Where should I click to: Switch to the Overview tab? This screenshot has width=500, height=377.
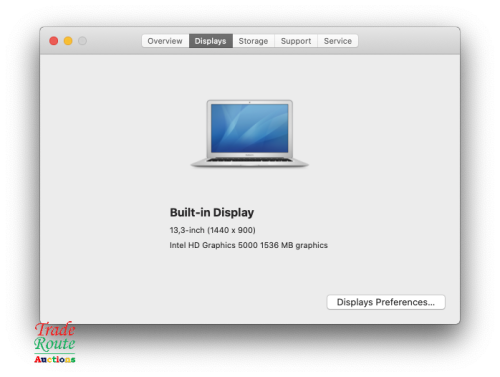165,41
